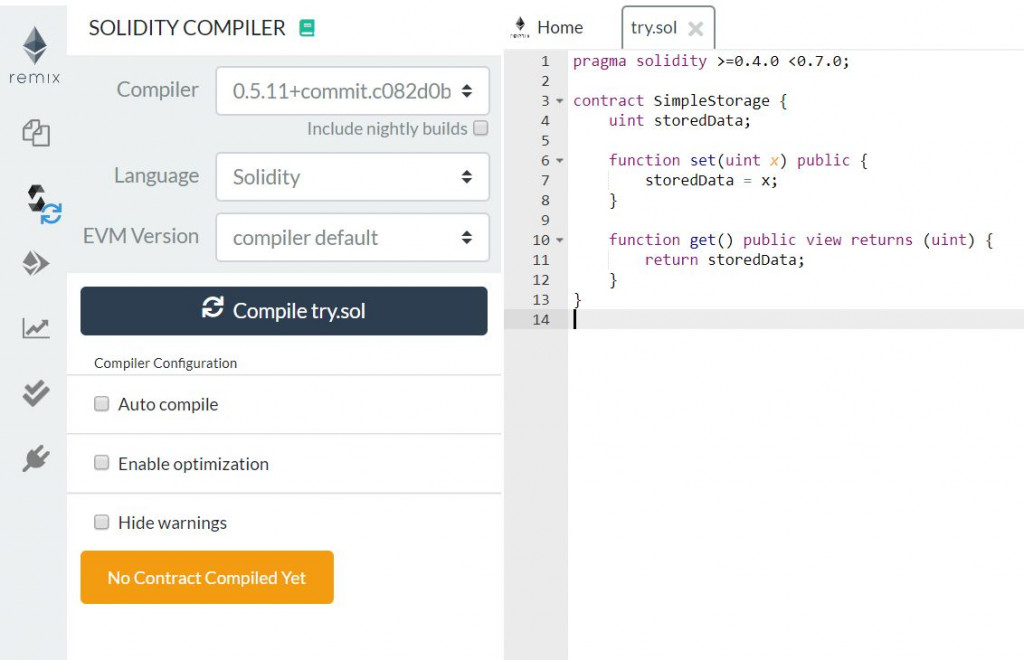Toggle the Auto compile checkbox
The image size is (1024, 660).
pos(101,403)
